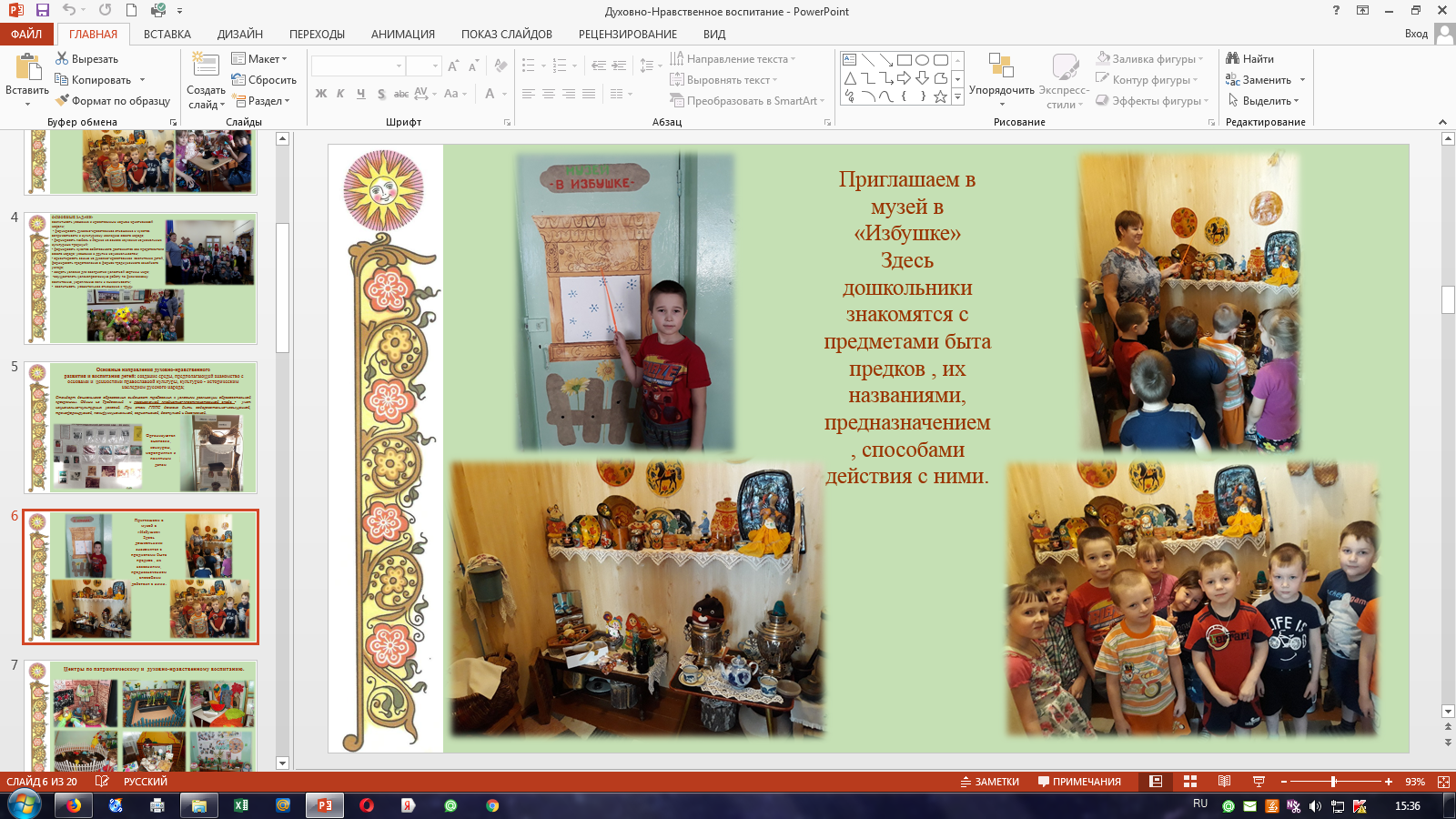The width and height of the screenshot is (1456, 819).
Task: Expand the Выделить select dropdown
Action: (1264, 101)
